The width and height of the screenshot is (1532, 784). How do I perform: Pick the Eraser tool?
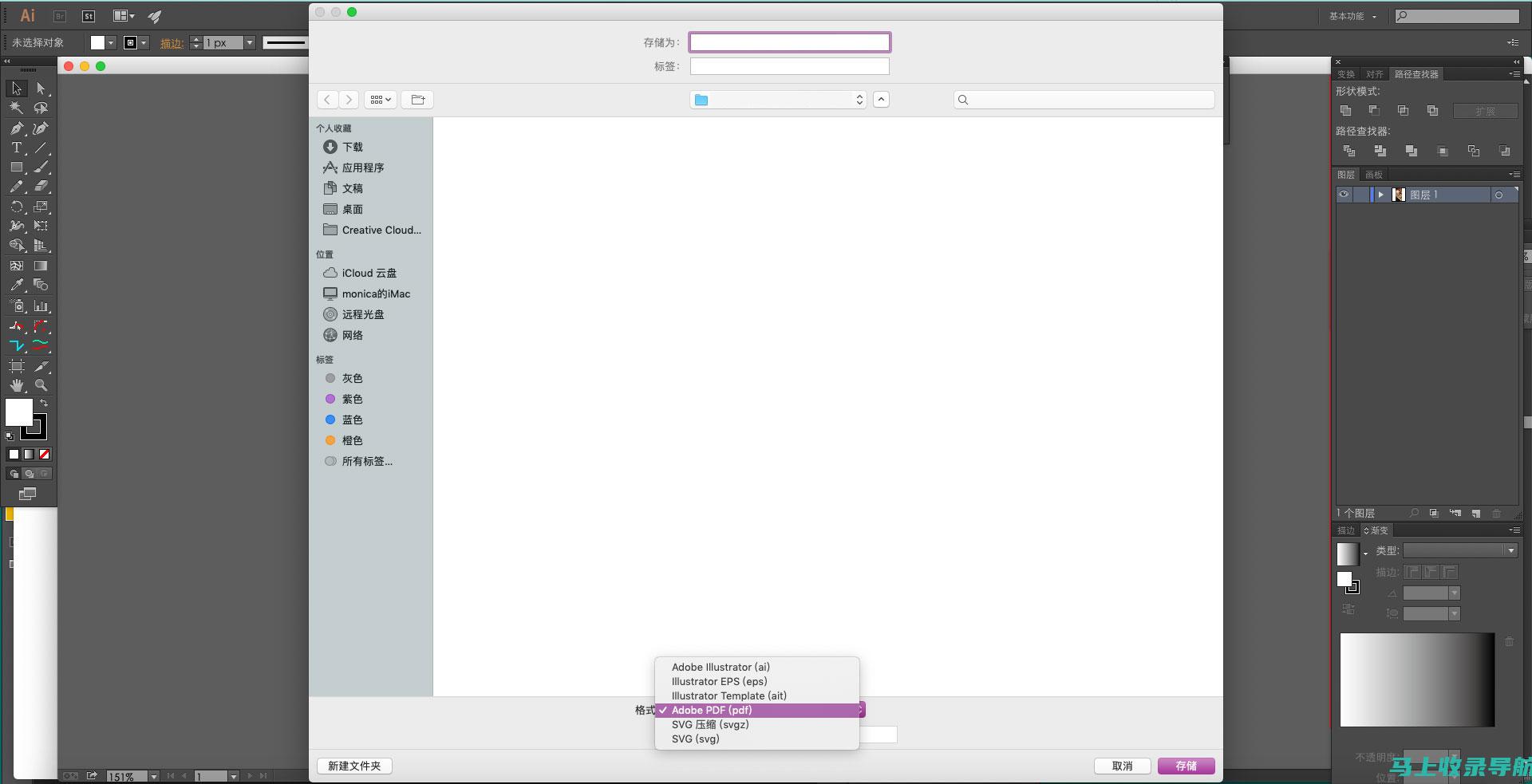tap(41, 187)
